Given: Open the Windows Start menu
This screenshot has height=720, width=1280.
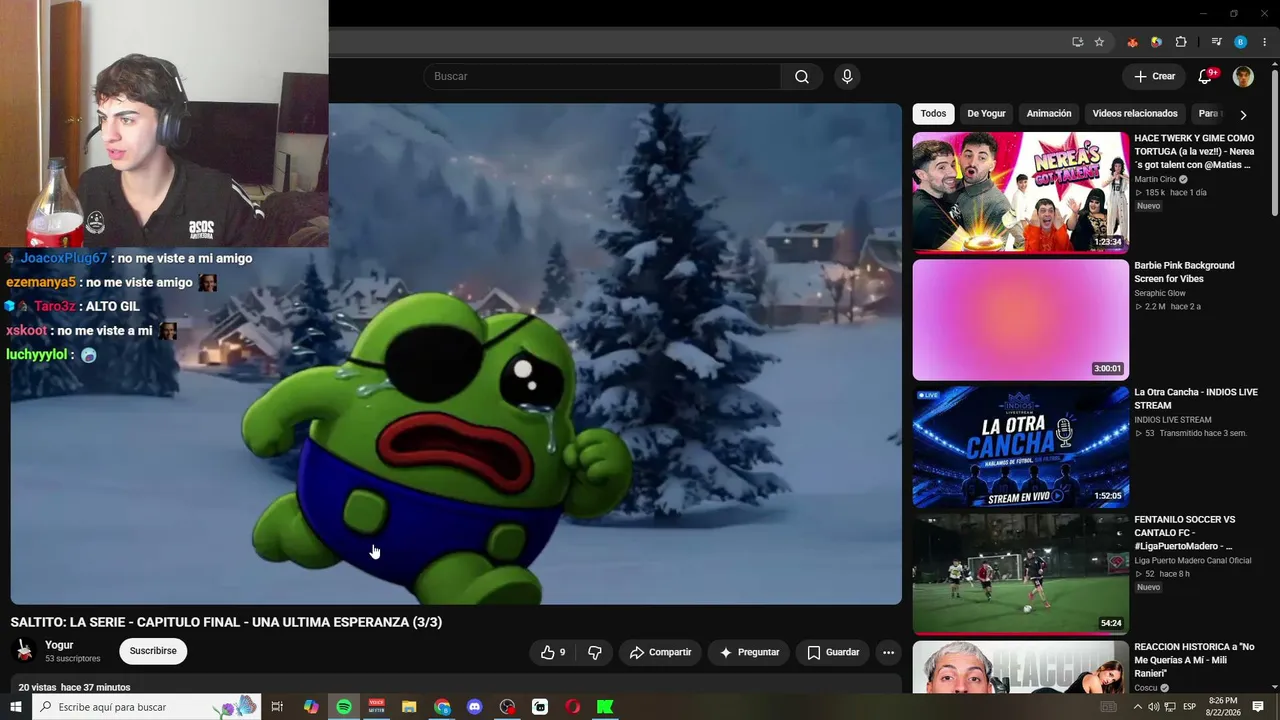Looking at the screenshot, I should [x=16, y=707].
